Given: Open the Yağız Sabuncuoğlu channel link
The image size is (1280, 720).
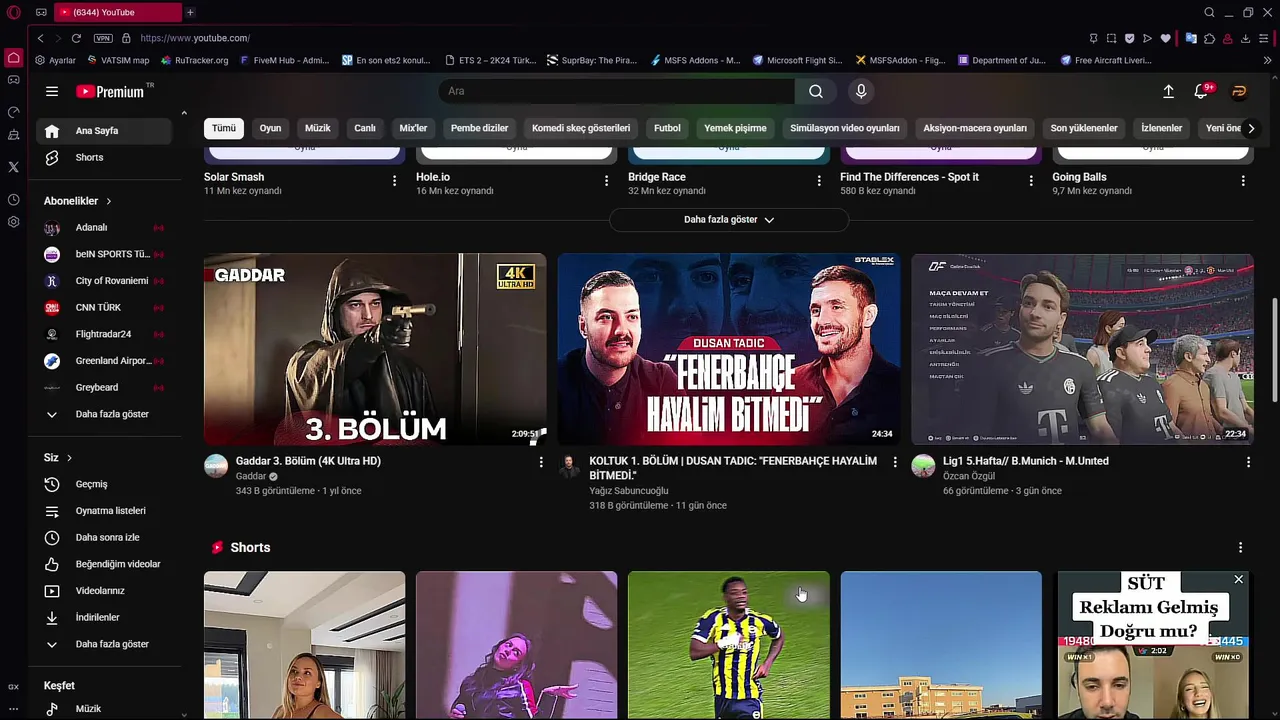Looking at the screenshot, I should pos(628,491).
